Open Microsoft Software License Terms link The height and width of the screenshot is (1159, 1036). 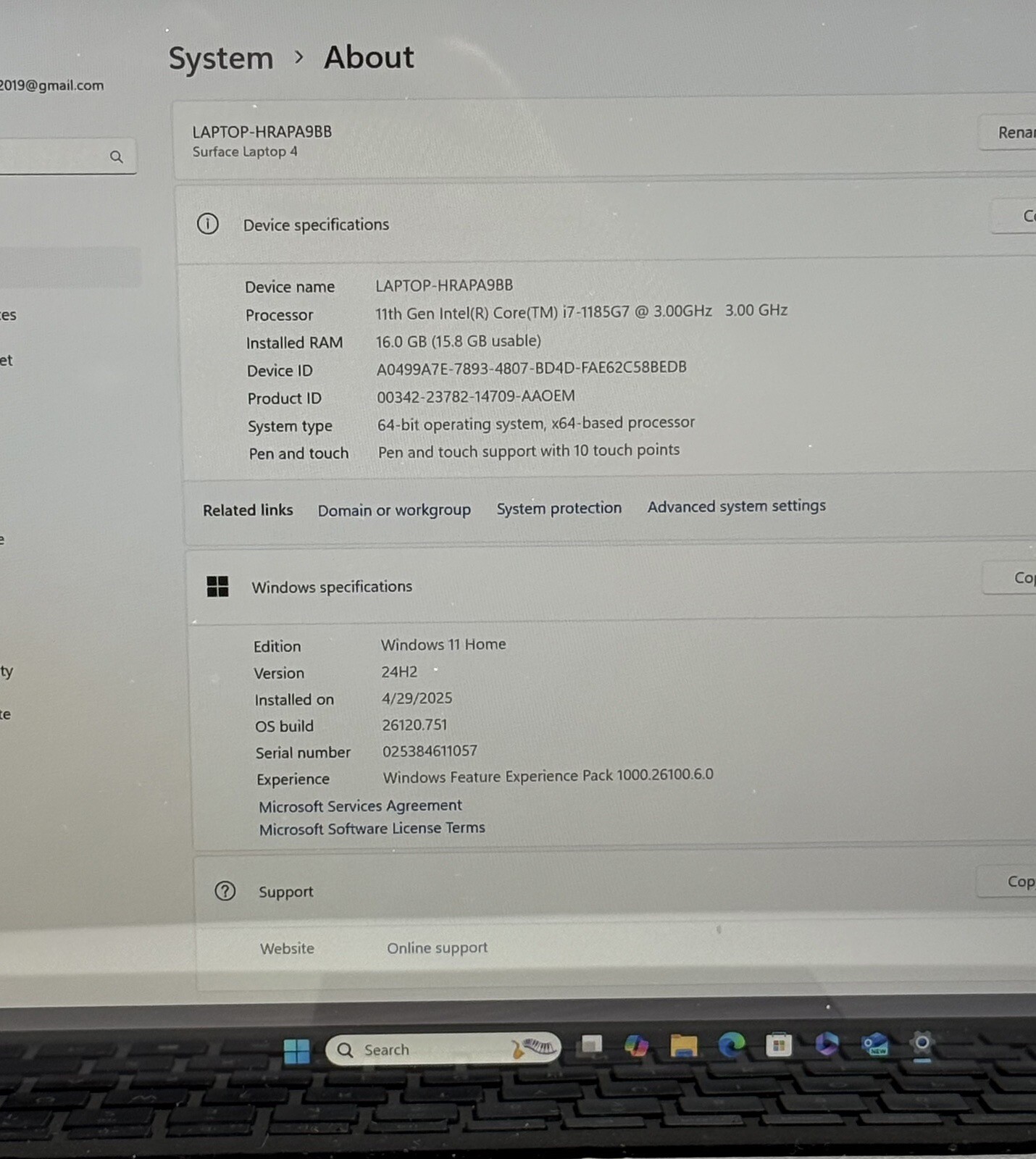coord(372,828)
